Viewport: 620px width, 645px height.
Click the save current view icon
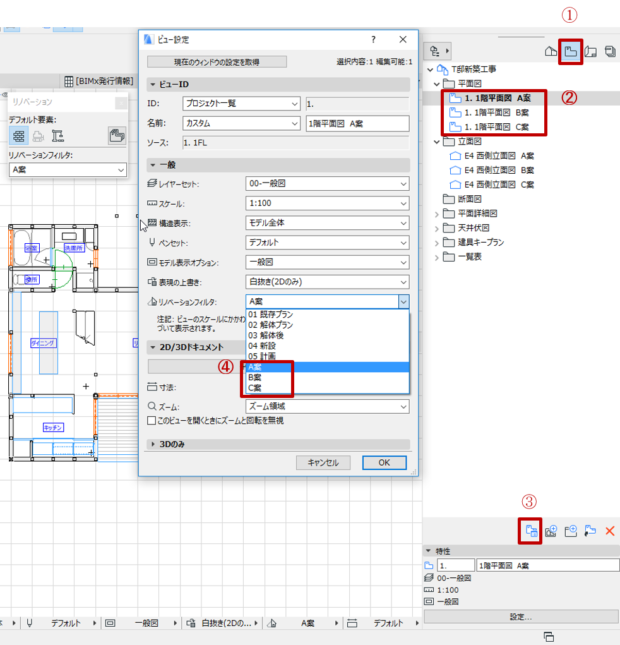coord(550,531)
